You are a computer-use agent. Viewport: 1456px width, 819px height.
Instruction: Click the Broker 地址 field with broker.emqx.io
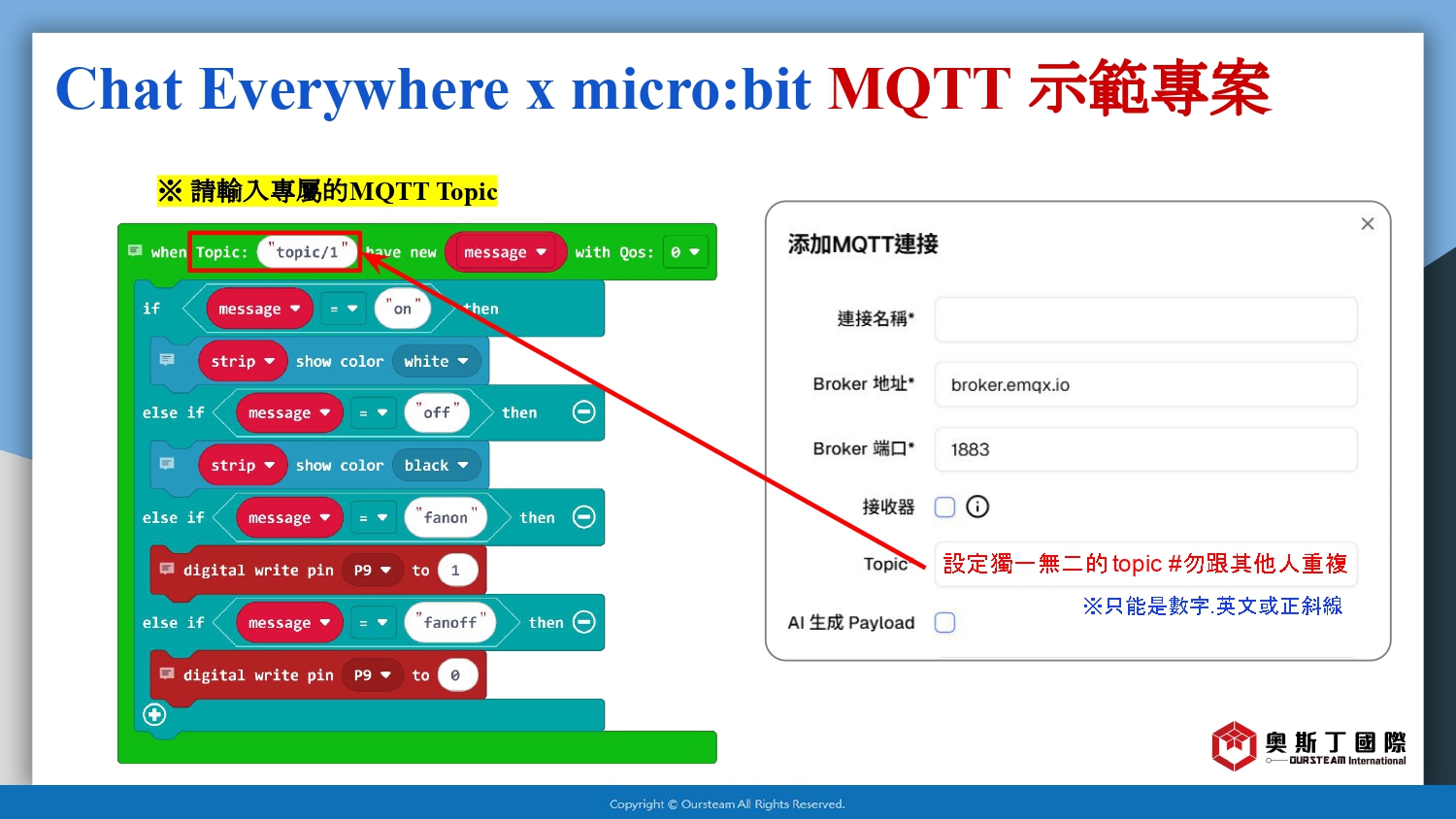(1145, 385)
